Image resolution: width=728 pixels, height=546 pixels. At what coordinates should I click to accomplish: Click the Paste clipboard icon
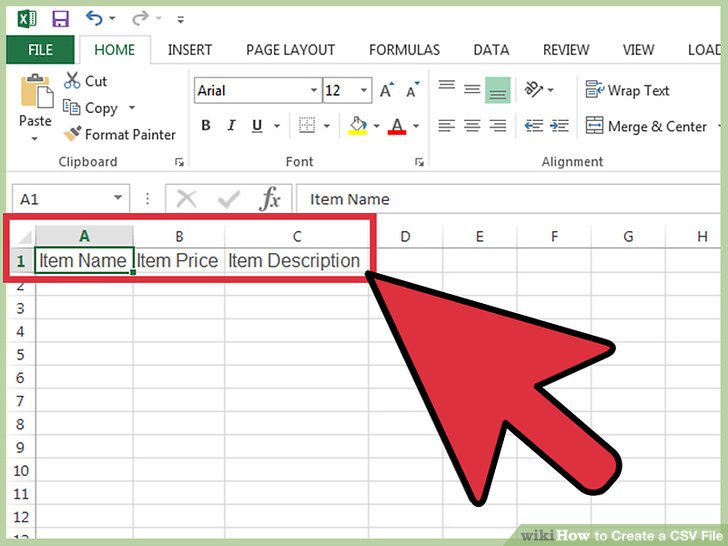[37, 91]
